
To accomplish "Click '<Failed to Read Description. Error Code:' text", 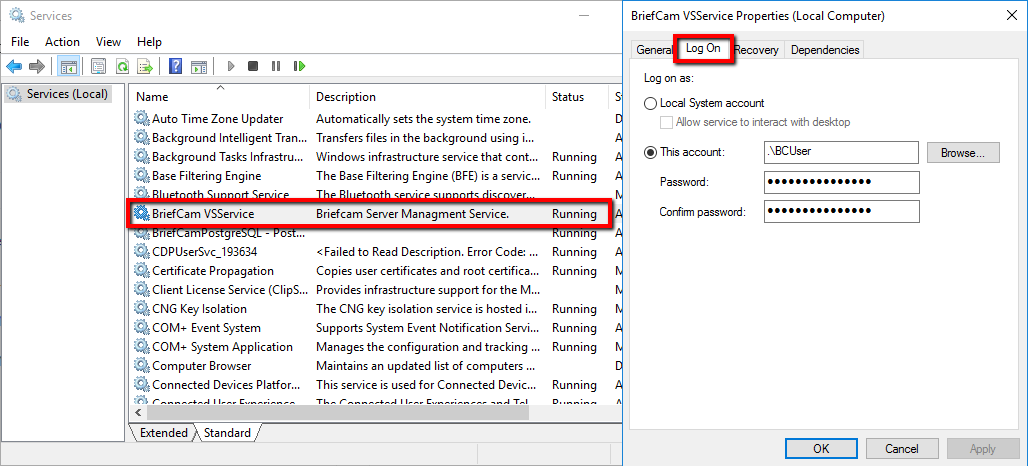I will 420,252.
